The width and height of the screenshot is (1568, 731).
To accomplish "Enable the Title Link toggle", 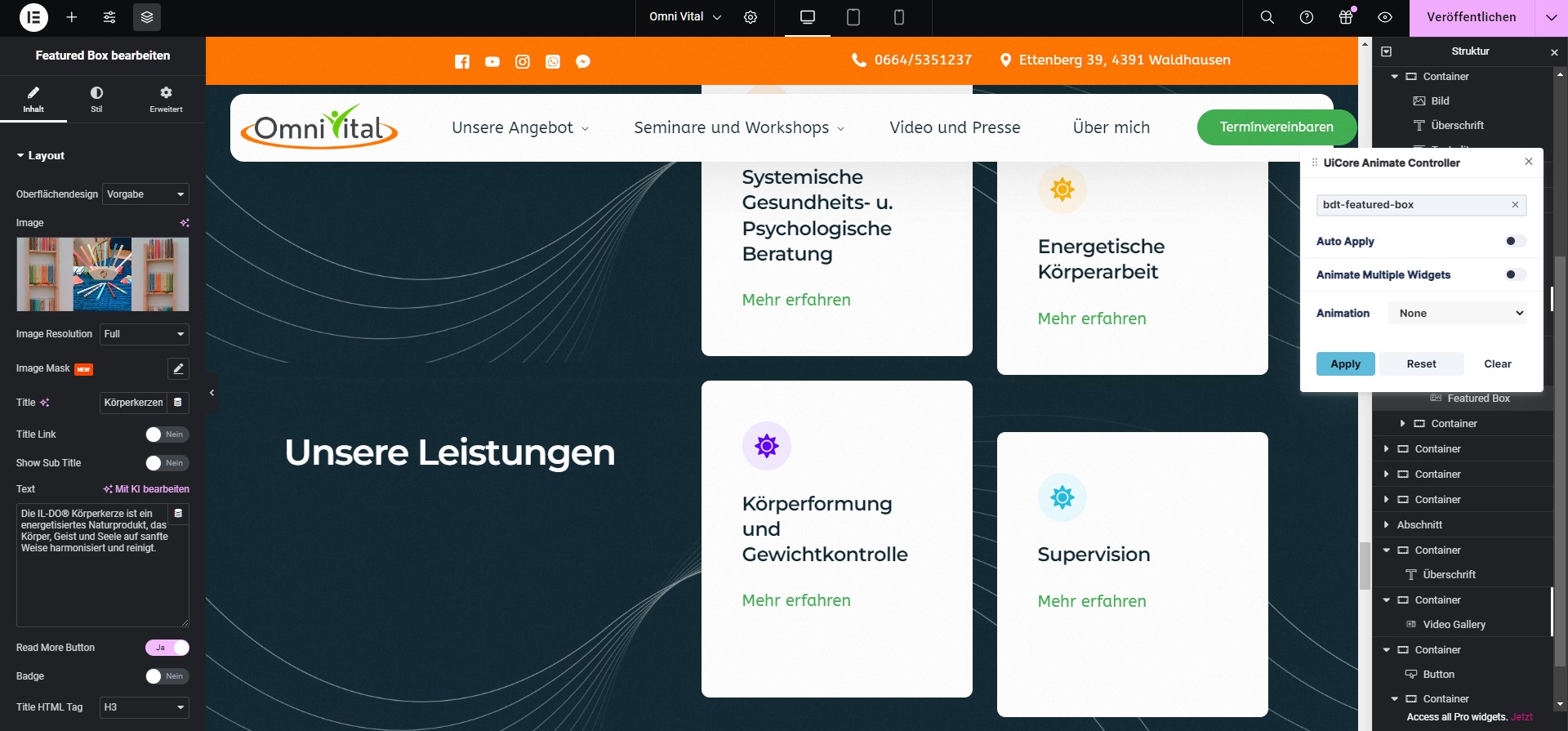I will (x=167, y=435).
